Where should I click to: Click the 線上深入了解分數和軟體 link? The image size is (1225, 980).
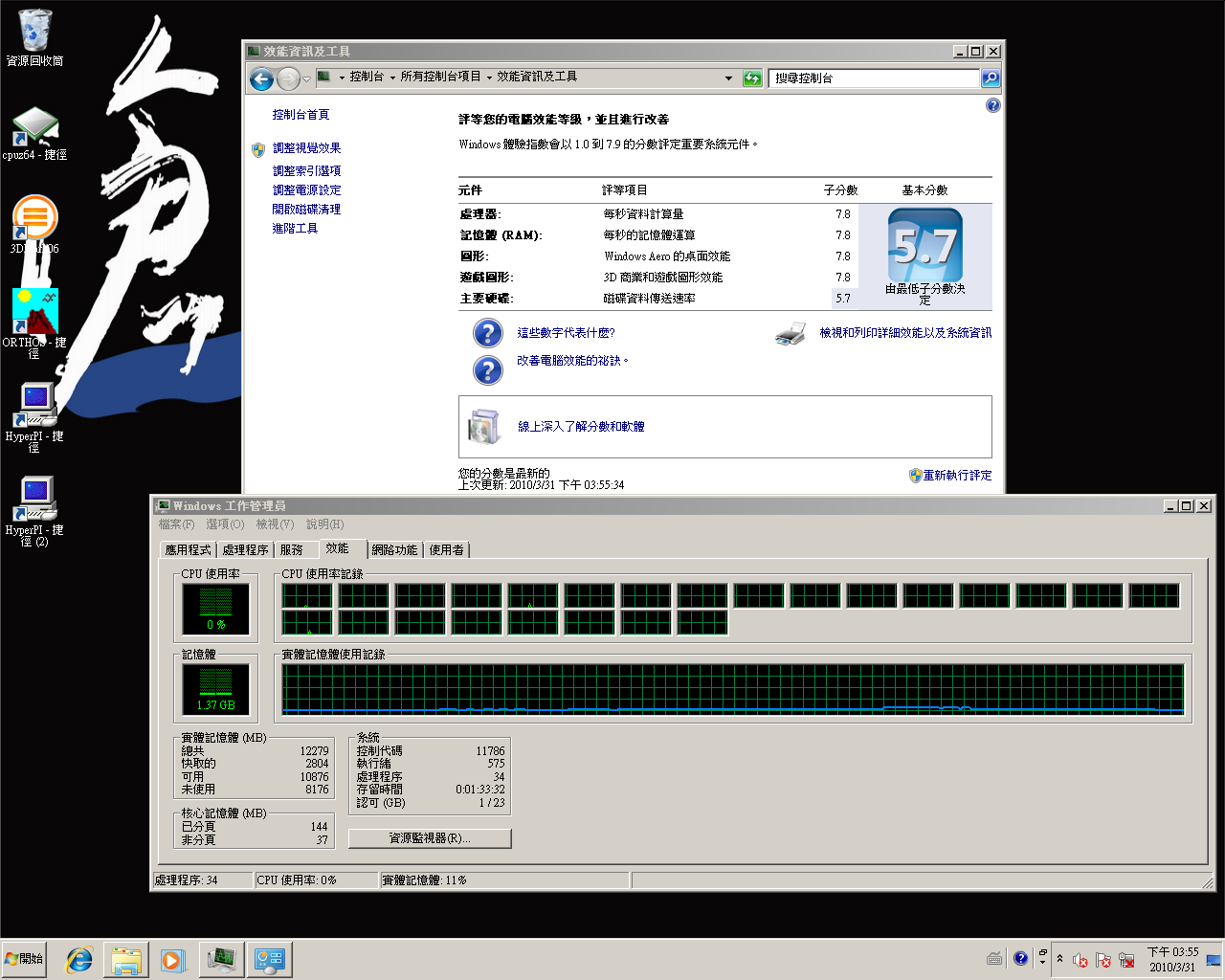pyautogui.click(x=581, y=427)
